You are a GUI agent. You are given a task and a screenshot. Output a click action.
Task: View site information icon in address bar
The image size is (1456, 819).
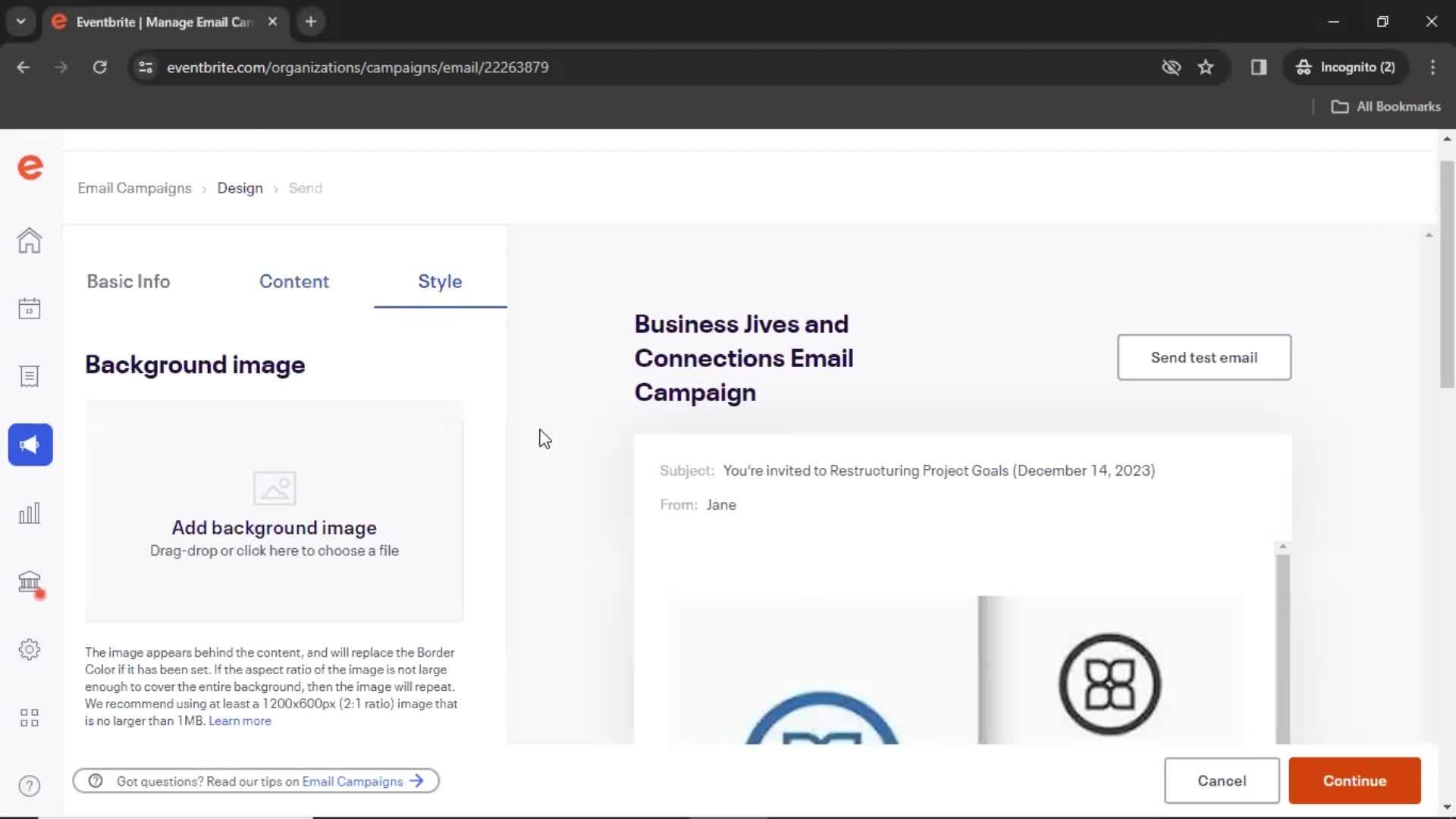(146, 67)
